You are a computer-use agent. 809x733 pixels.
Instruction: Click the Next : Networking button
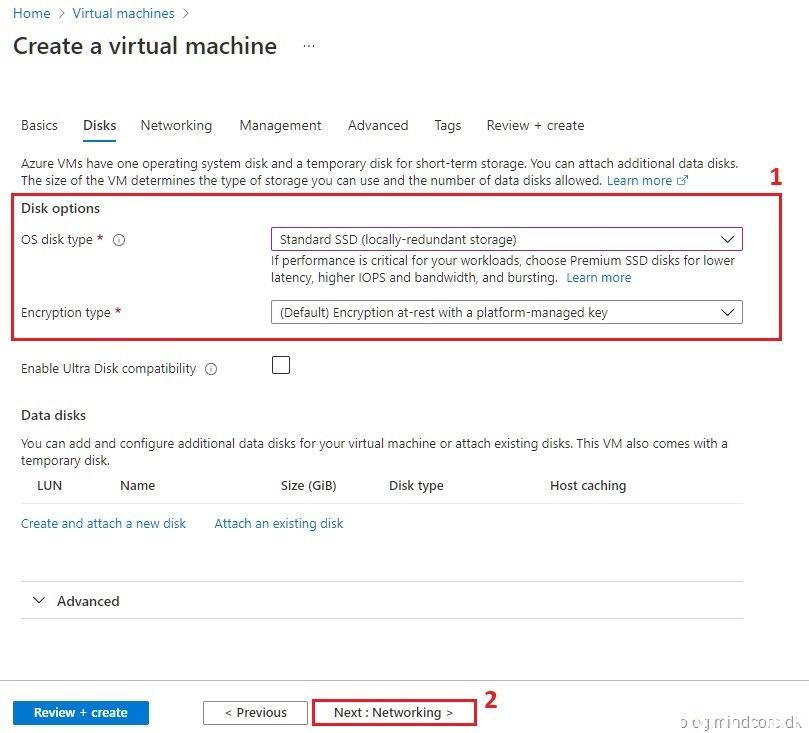(393, 713)
